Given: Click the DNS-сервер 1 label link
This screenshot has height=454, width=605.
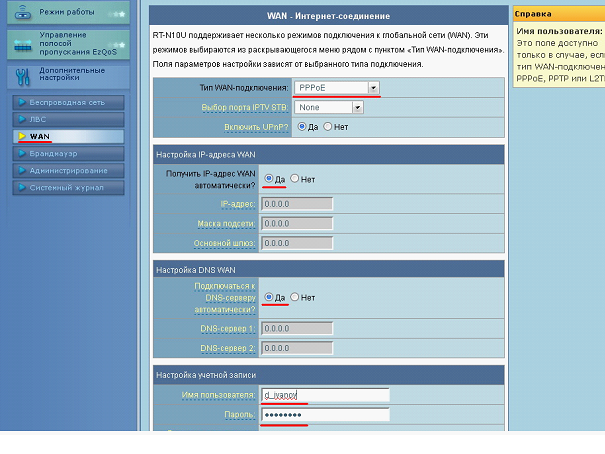Looking at the screenshot, I should [228, 329].
